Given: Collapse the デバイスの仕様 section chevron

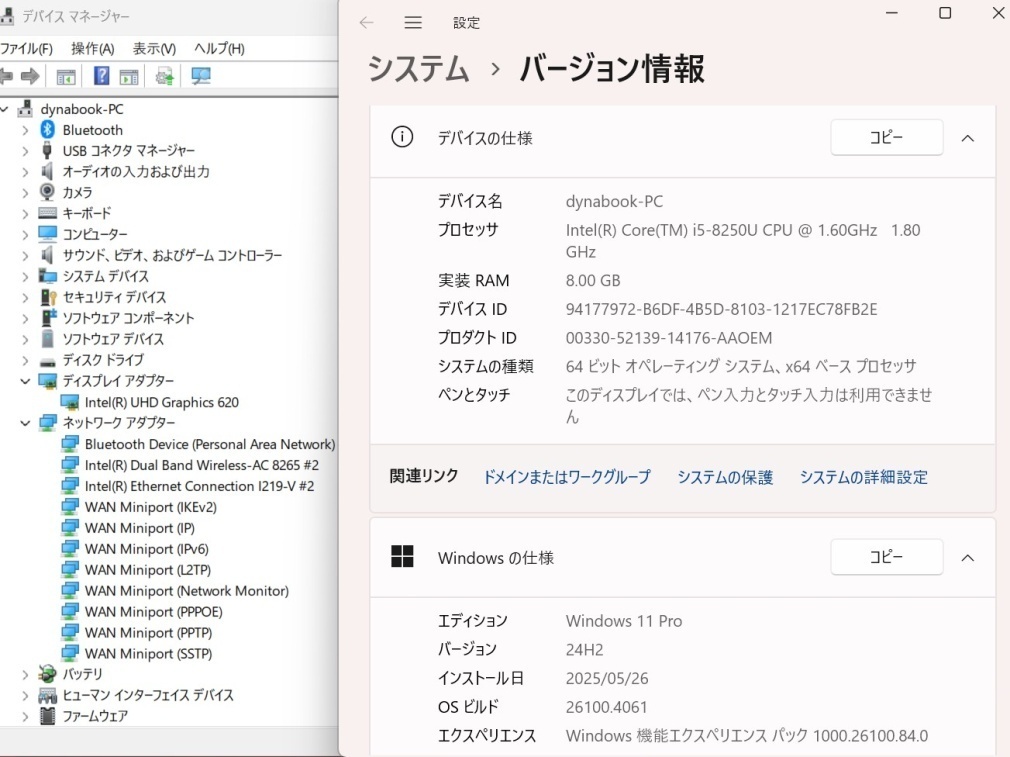Looking at the screenshot, I should (967, 137).
